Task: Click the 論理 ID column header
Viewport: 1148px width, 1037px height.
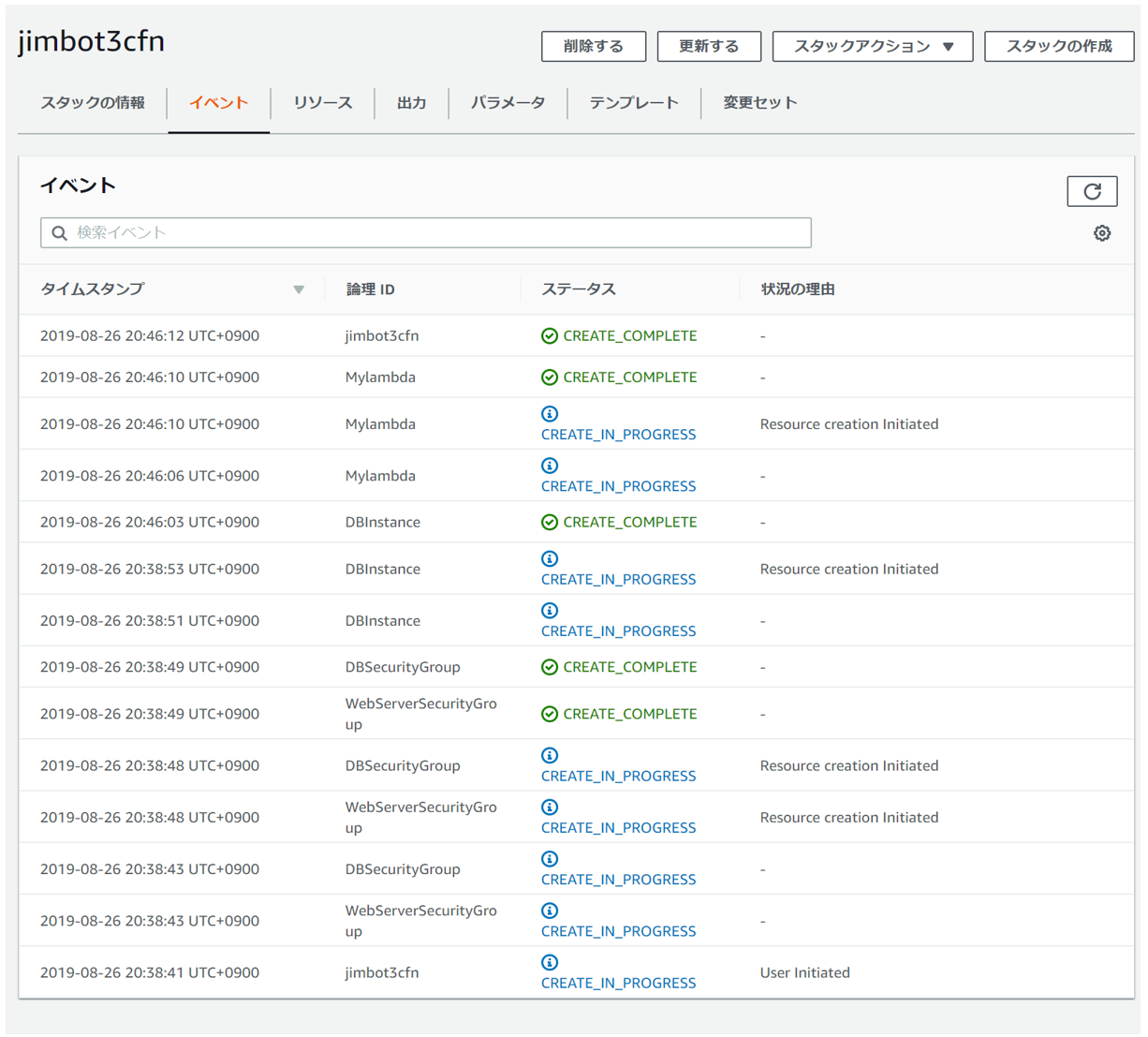Action: coord(371,289)
